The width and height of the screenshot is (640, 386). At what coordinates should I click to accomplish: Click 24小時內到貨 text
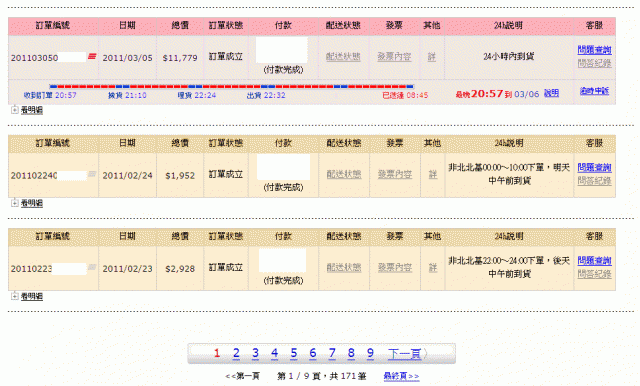pos(509,57)
